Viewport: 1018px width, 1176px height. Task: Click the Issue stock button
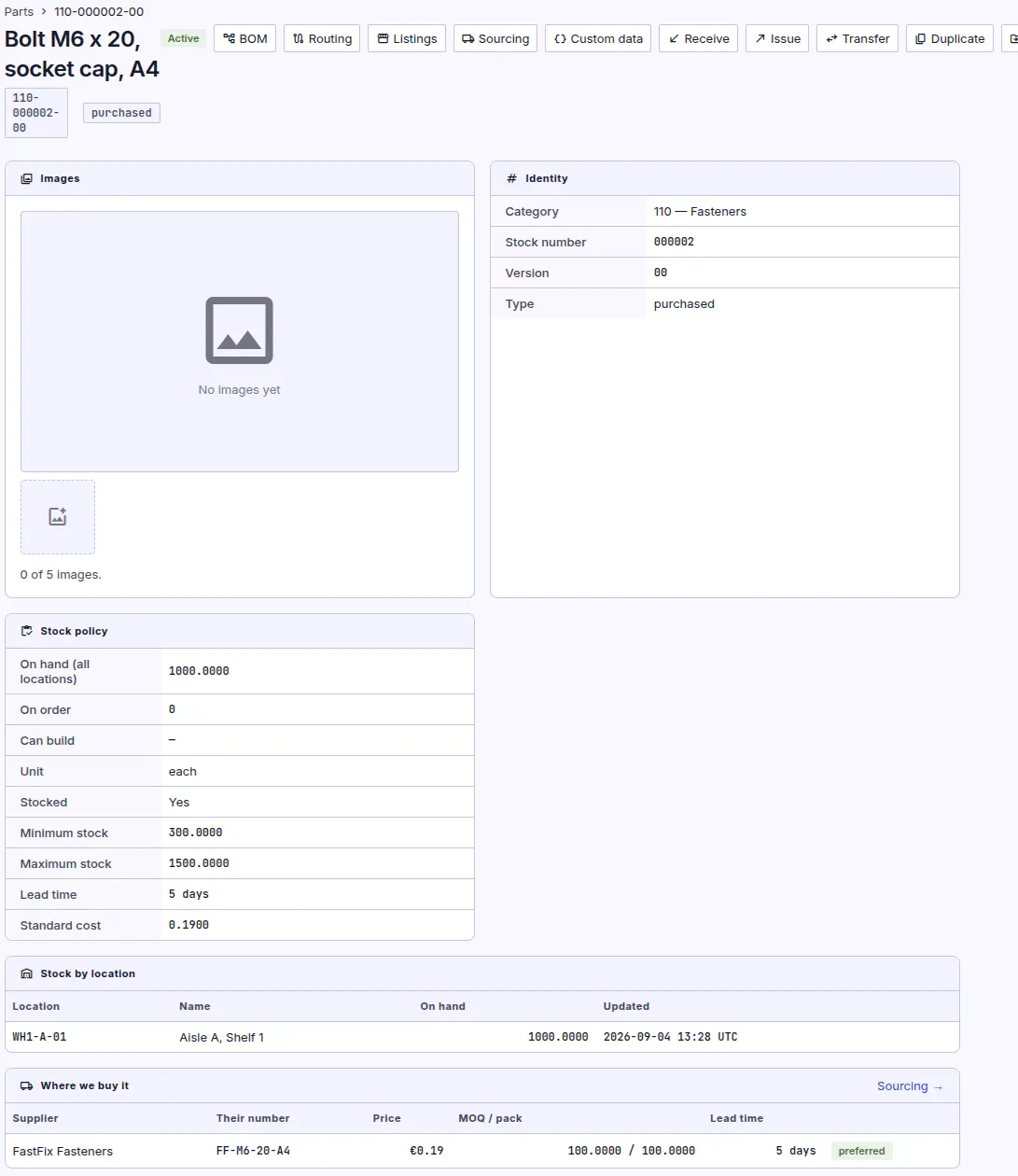click(777, 38)
